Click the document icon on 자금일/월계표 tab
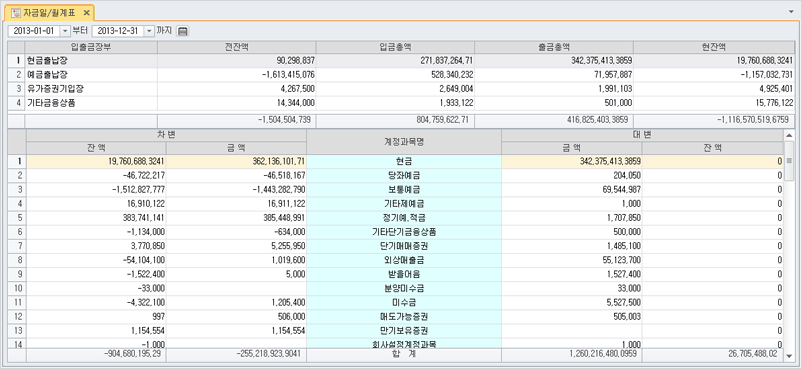Image resolution: width=802 pixels, height=369 pixels. tap(16, 13)
